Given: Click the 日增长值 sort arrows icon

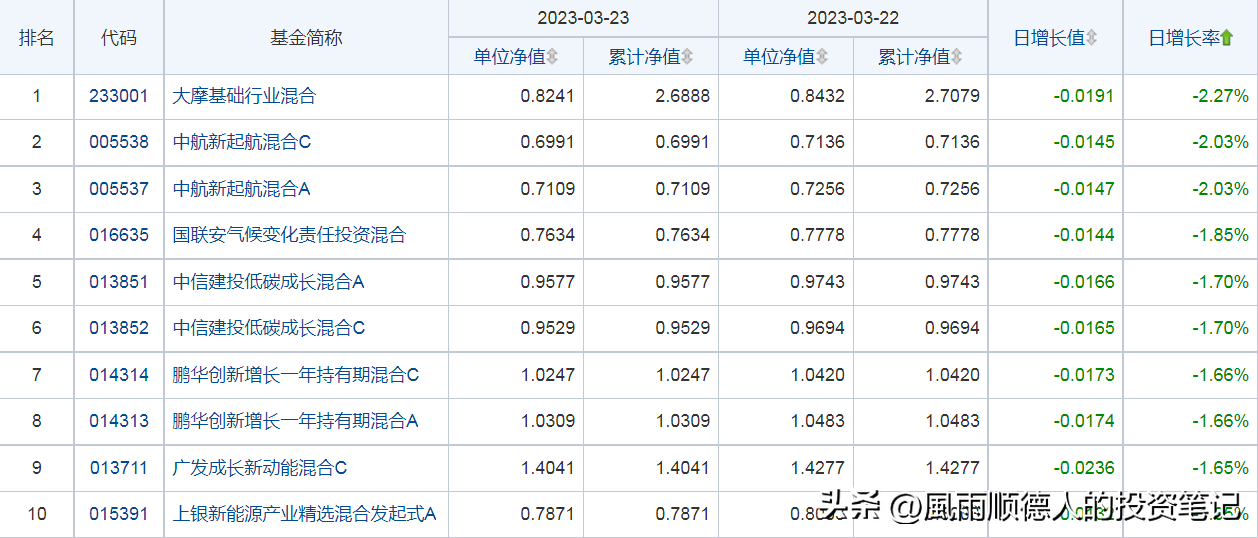Looking at the screenshot, I should pyautogui.click(x=1092, y=38).
